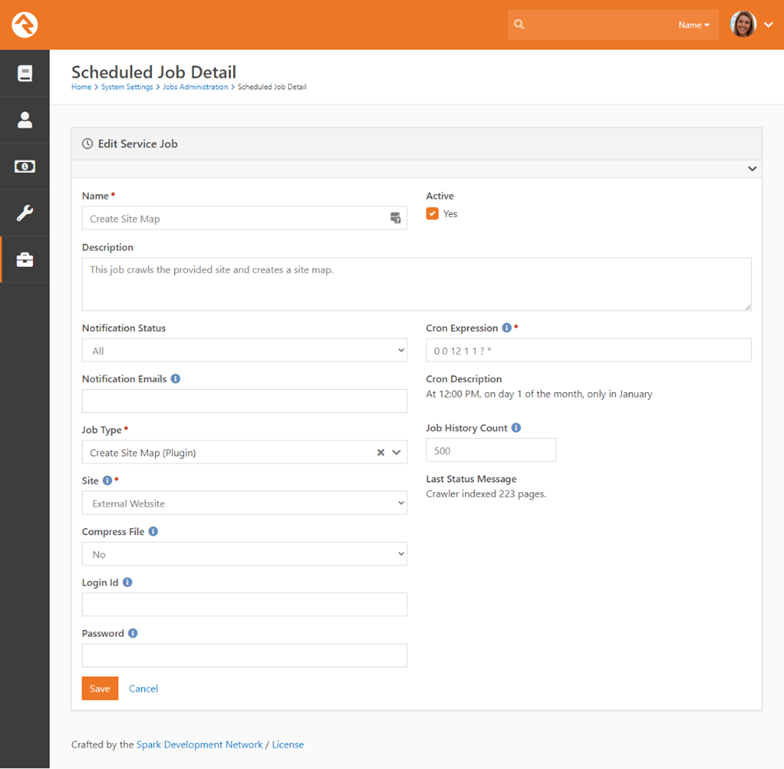Click the Description text area
This screenshot has height=769, width=784.
[x=416, y=284]
